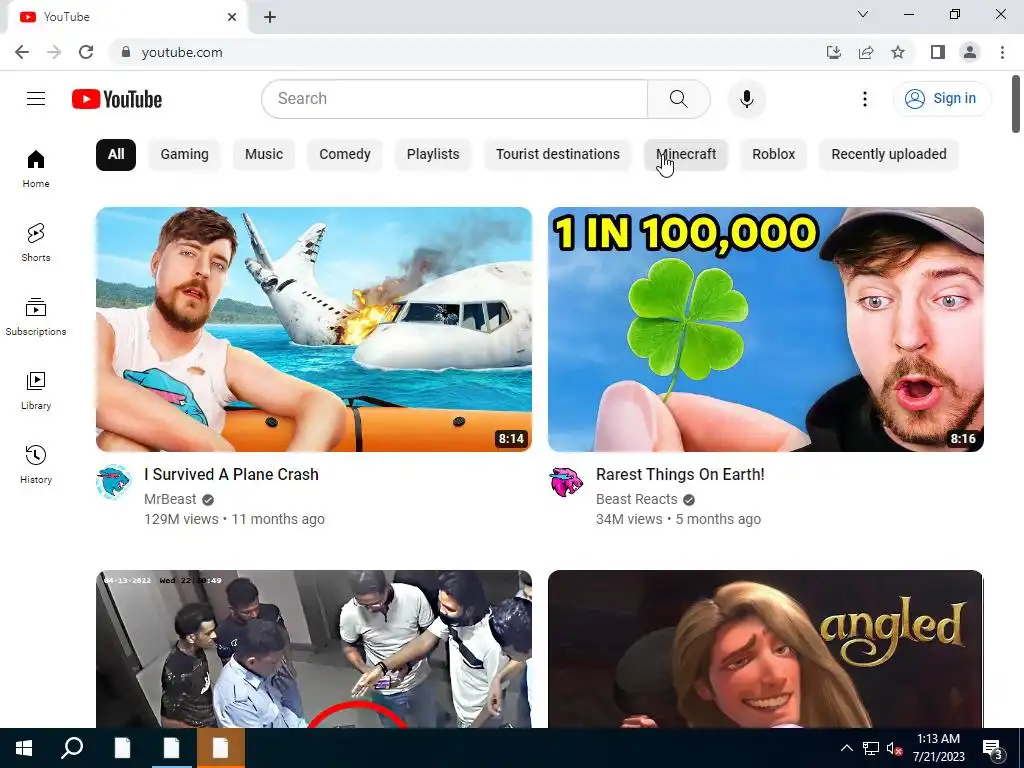
Task: Open I Survived A Plane Crash title
Action: pyautogui.click(x=231, y=475)
